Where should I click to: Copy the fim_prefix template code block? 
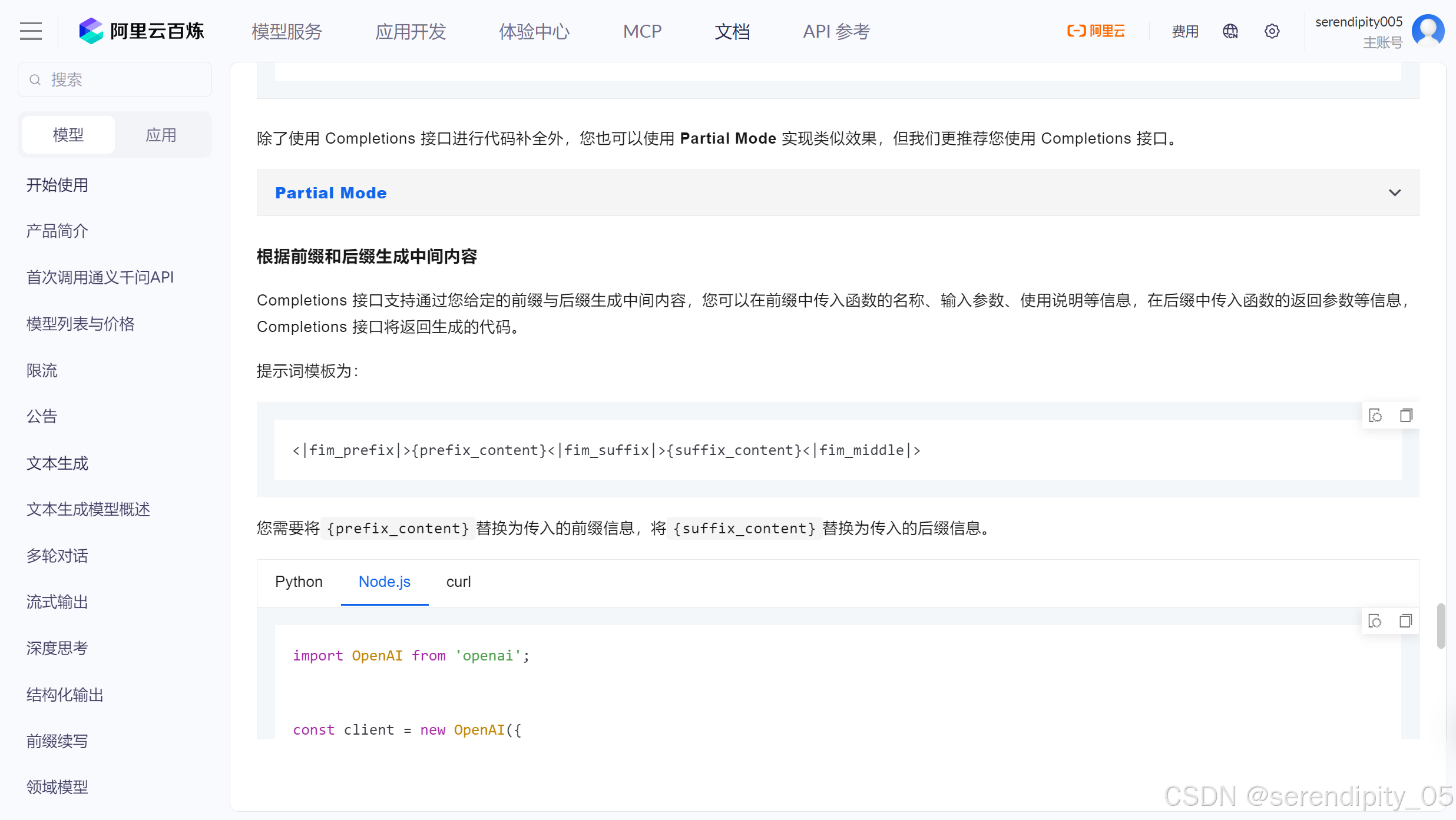coord(1406,416)
